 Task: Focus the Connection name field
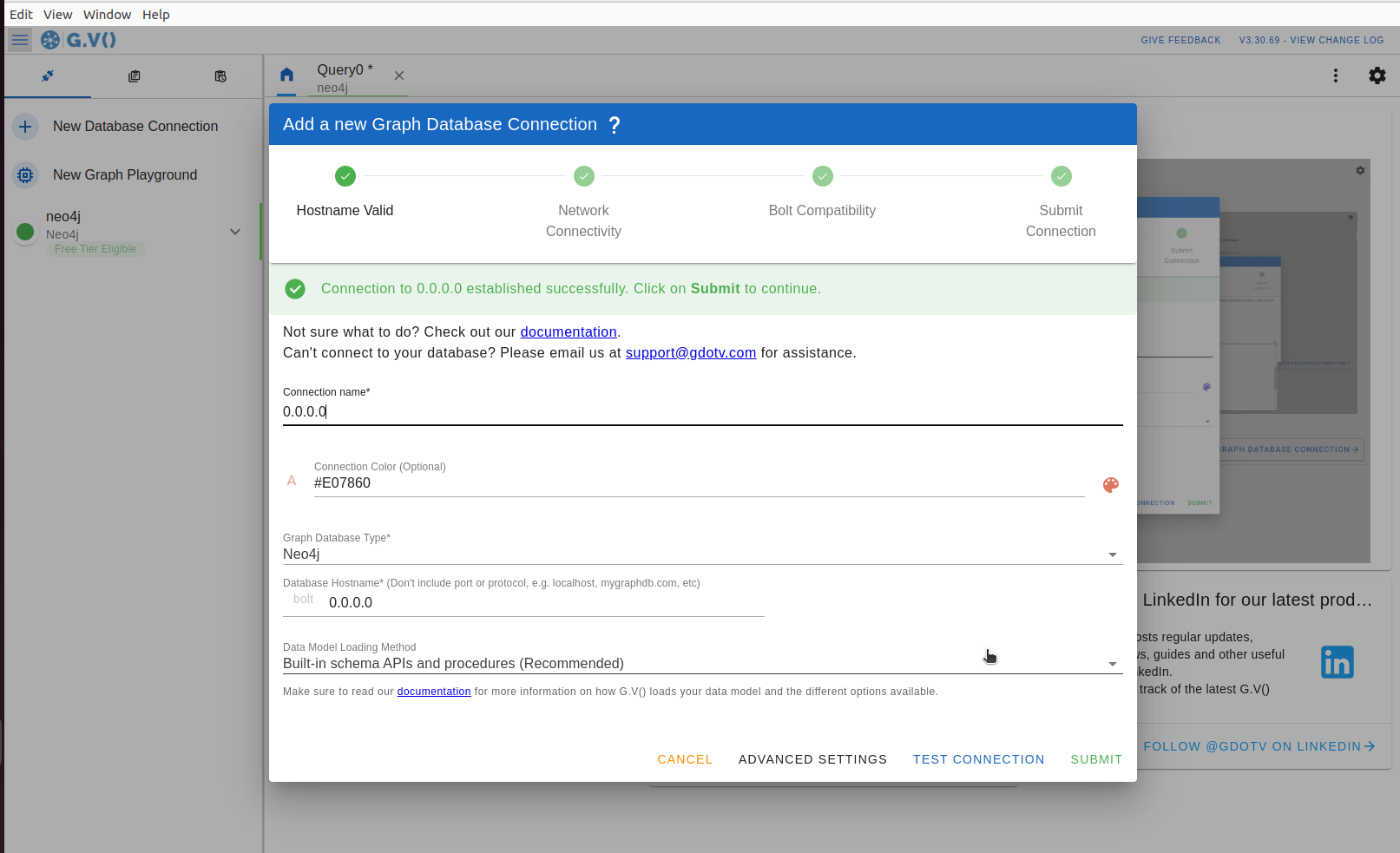point(703,412)
